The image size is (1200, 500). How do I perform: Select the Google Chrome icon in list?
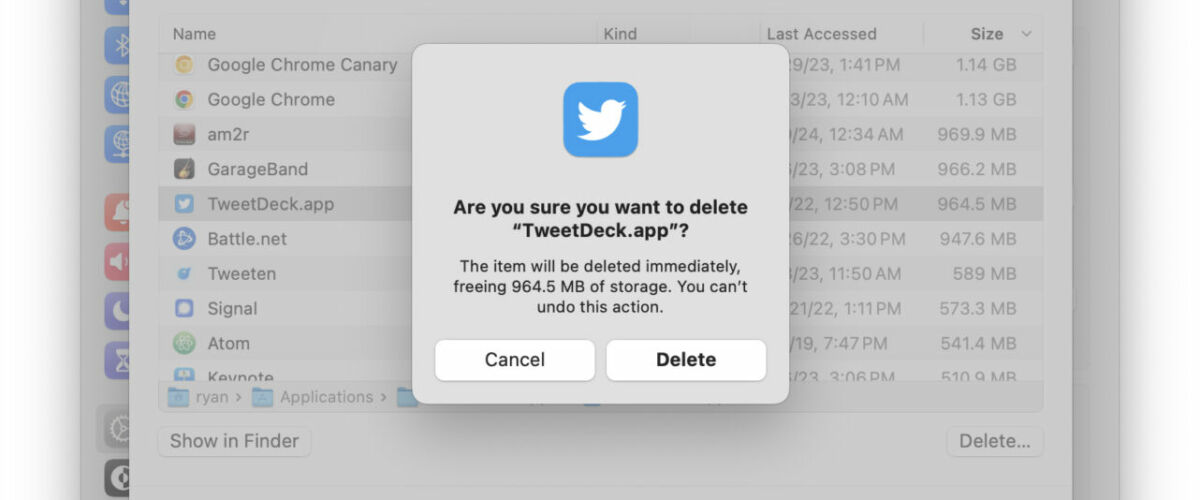pyautogui.click(x=184, y=99)
